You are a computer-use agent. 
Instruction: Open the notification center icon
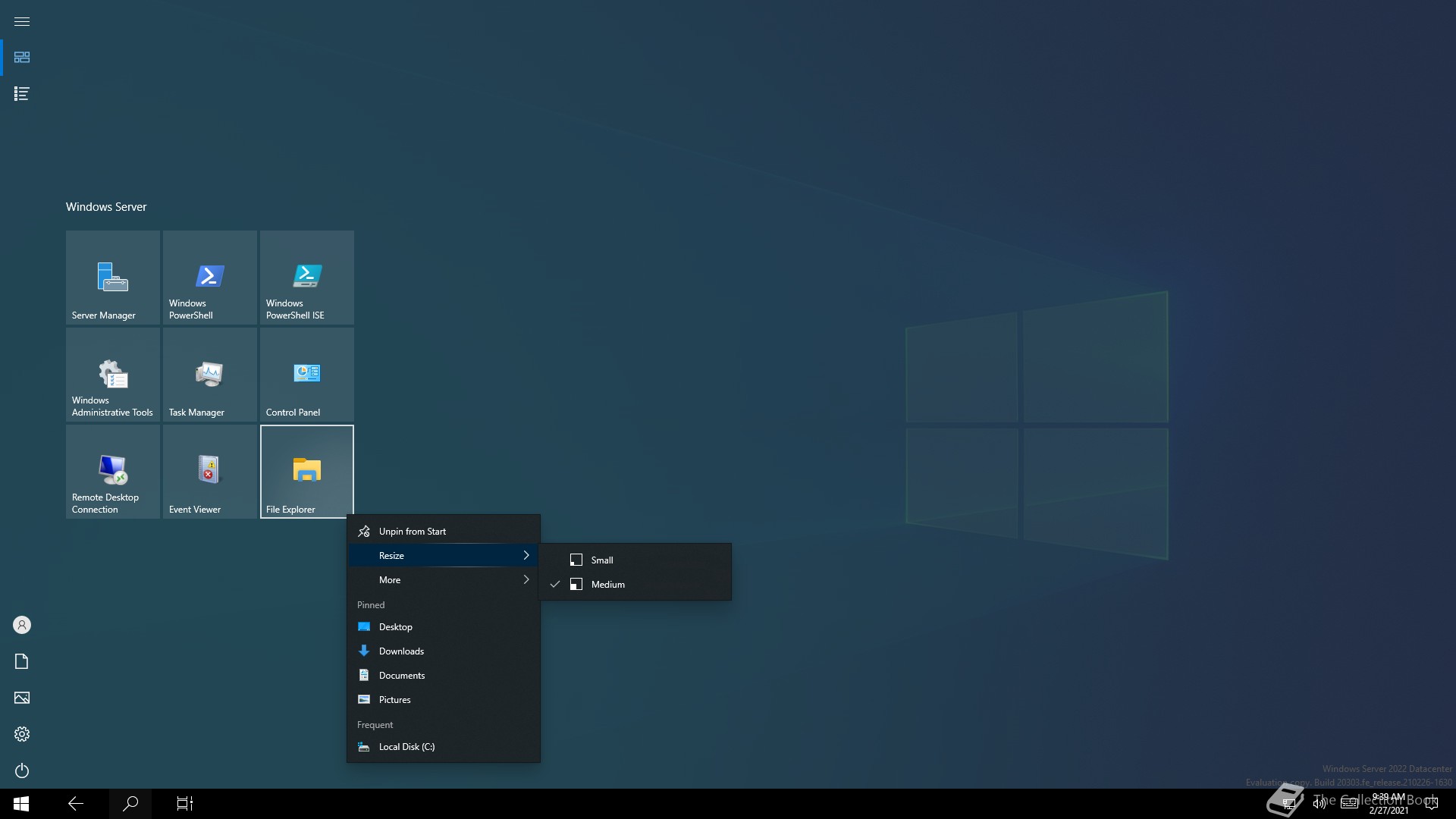1432,804
